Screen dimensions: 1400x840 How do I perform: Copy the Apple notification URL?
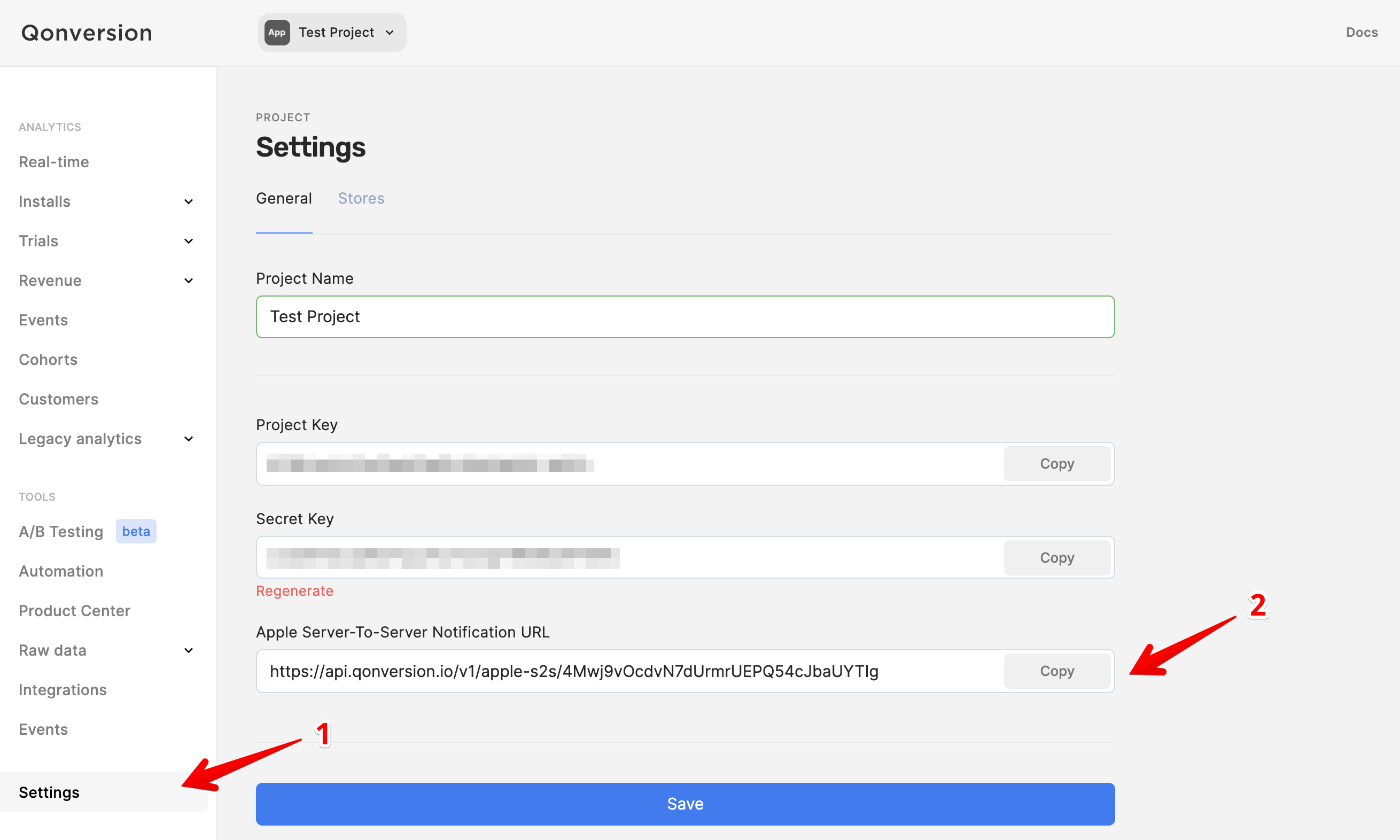1056,671
